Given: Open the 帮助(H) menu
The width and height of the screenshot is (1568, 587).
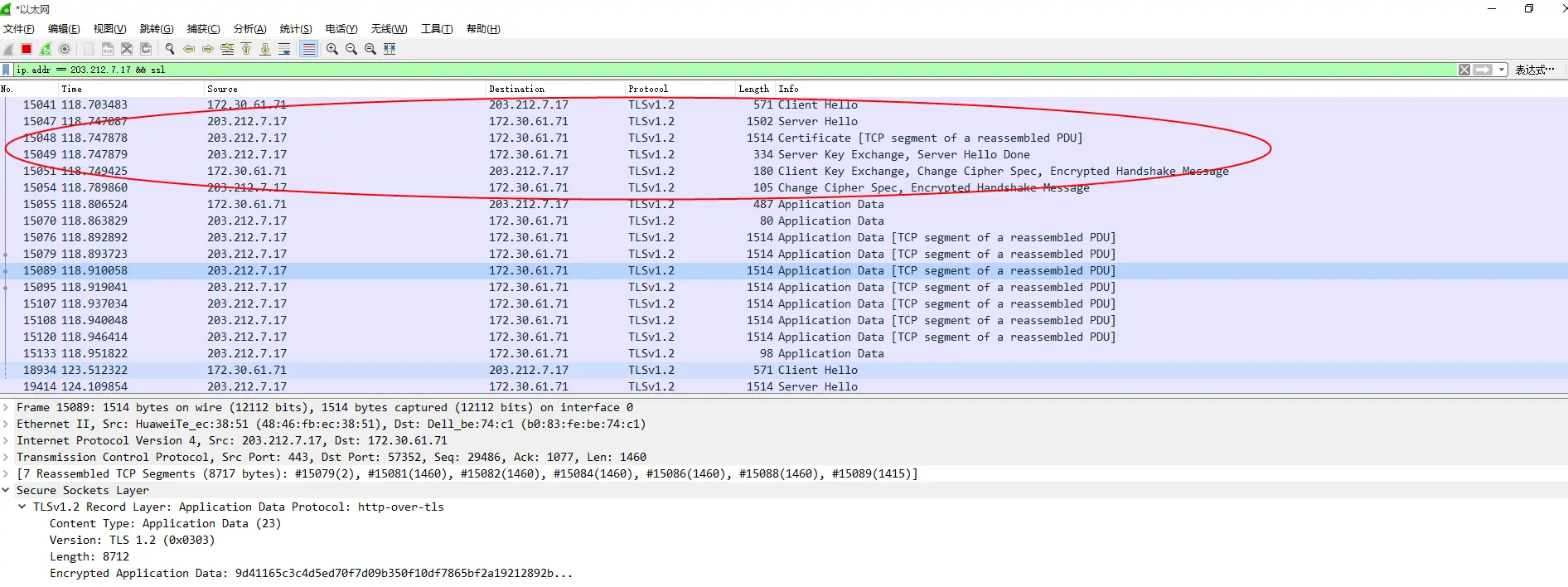Looking at the screenshot, I should click(483, 29).
